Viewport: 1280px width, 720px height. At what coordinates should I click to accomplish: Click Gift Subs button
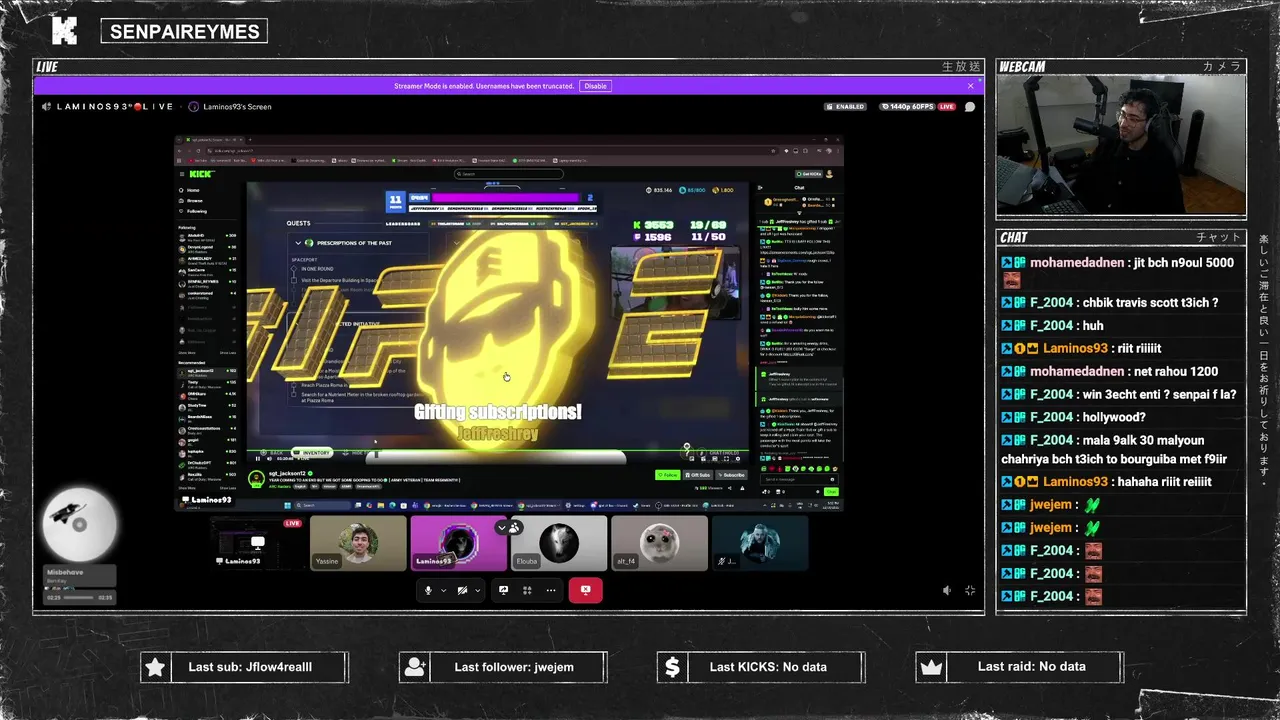(699, 475)
